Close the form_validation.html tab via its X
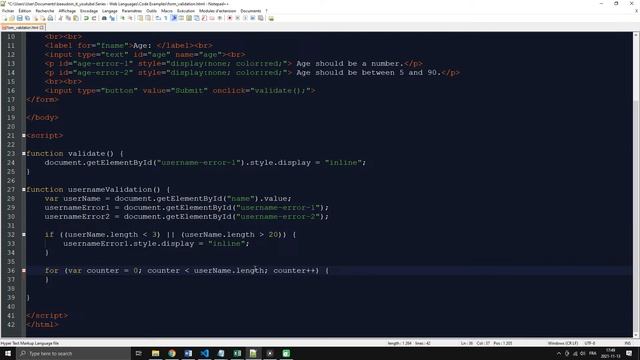640x360 pixels. point(42,28)
